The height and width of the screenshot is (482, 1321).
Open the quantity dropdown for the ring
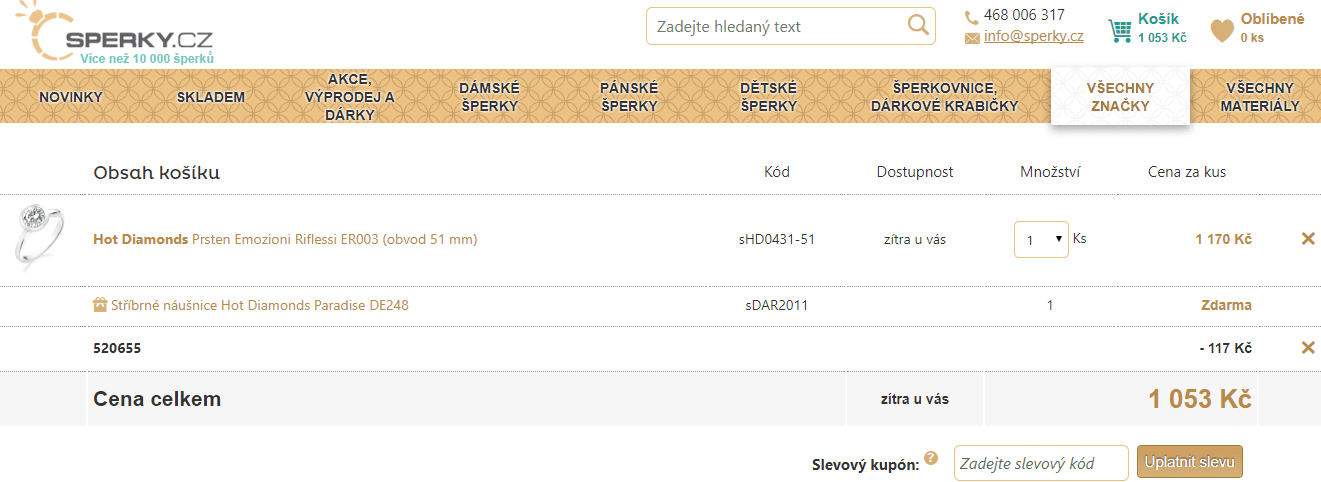(x=1041, y=240)
